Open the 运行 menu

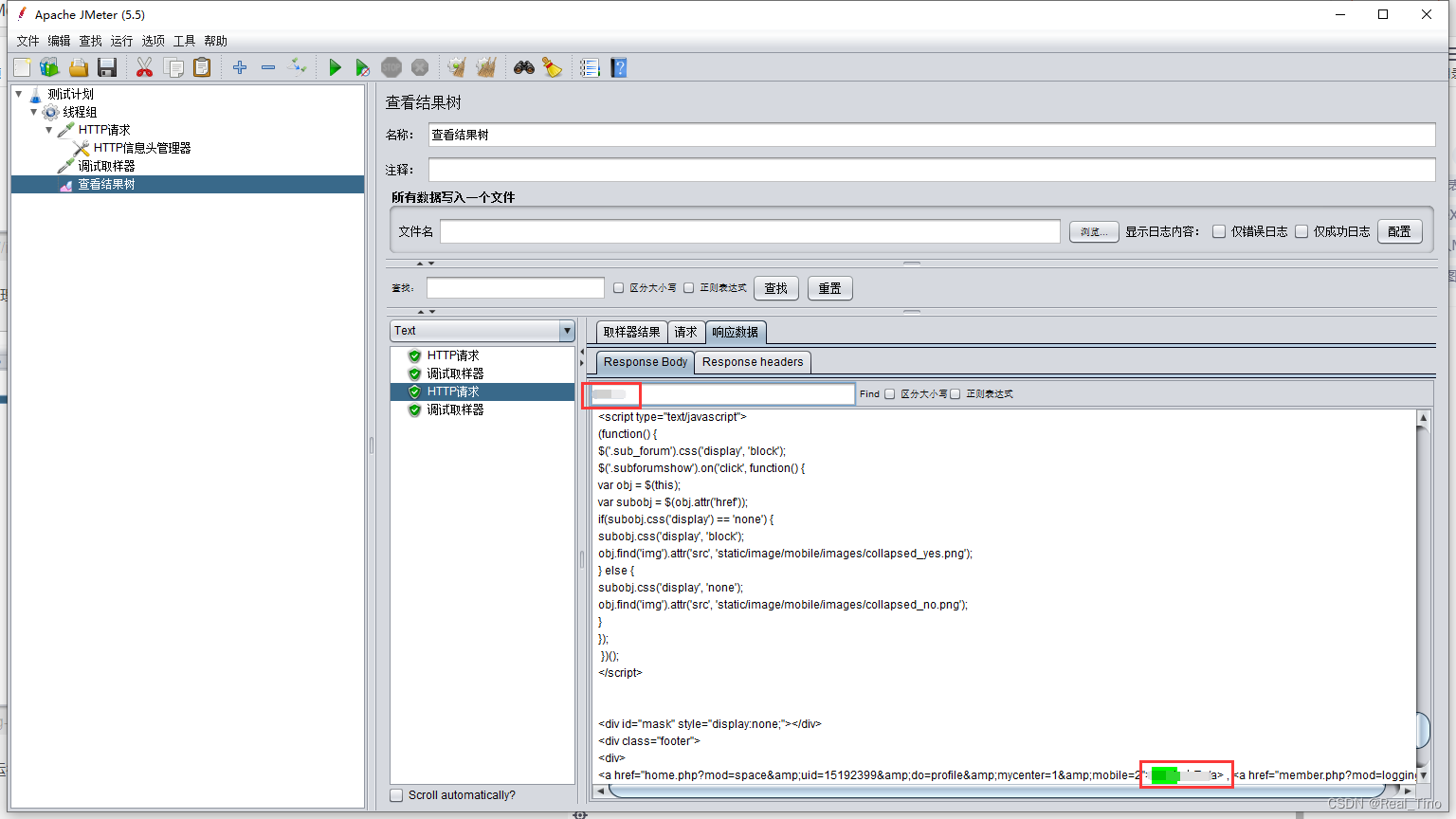tap(121, 41)
